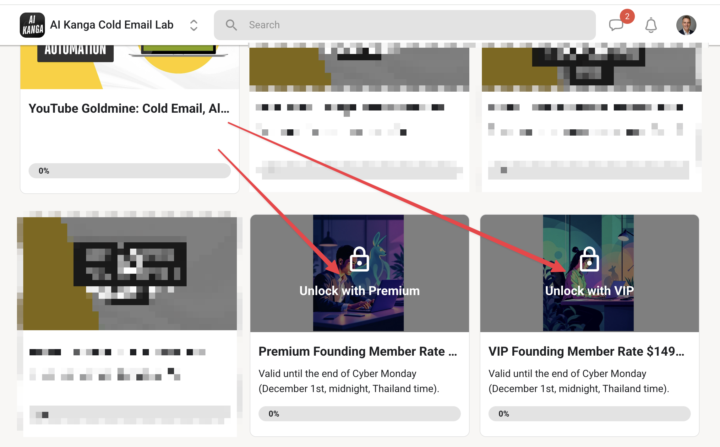
Task: Click lock icon on Premium course
Action: tap(359, 260)
